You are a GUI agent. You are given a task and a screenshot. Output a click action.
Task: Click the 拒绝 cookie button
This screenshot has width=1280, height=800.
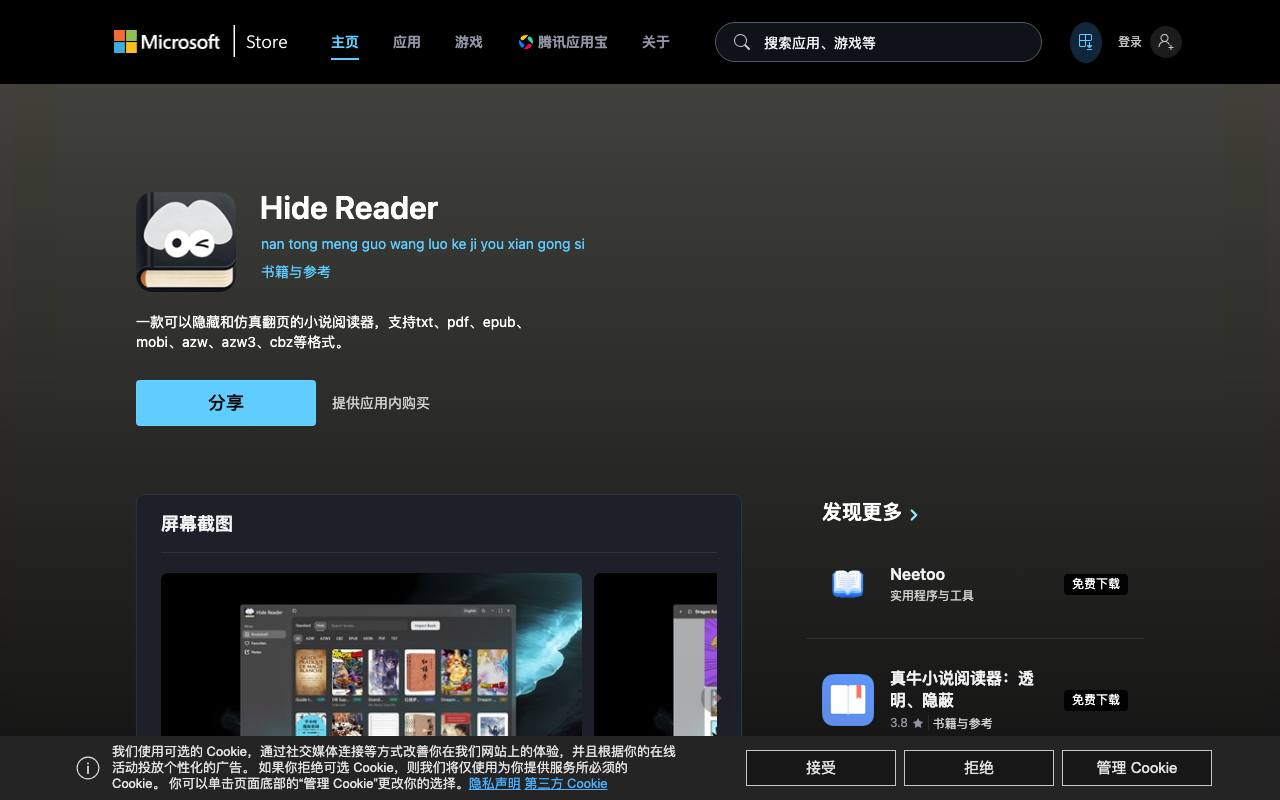point(979,768)
